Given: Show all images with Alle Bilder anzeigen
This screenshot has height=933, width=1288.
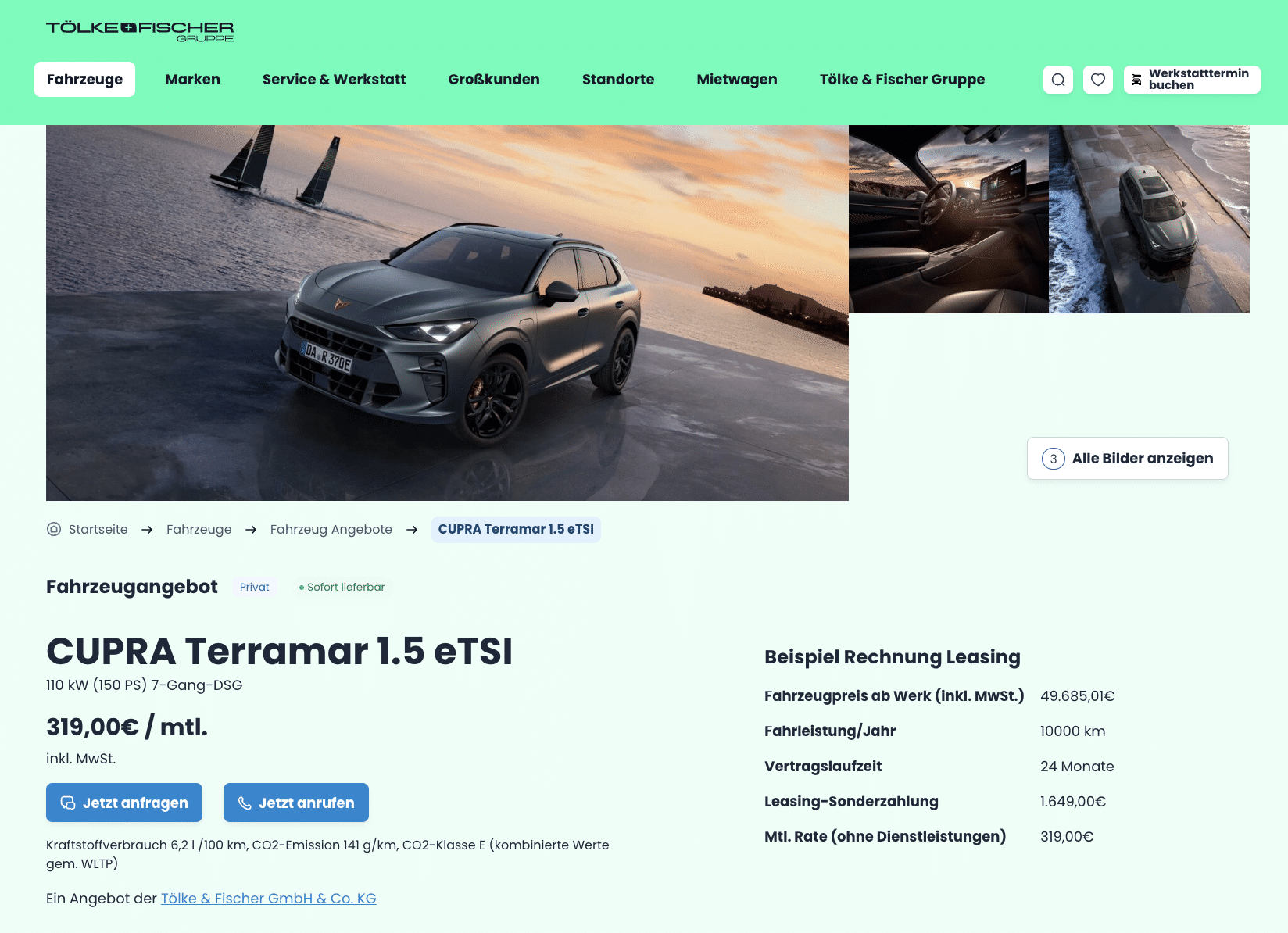Looking at the screenshot, I should 1128,459.
